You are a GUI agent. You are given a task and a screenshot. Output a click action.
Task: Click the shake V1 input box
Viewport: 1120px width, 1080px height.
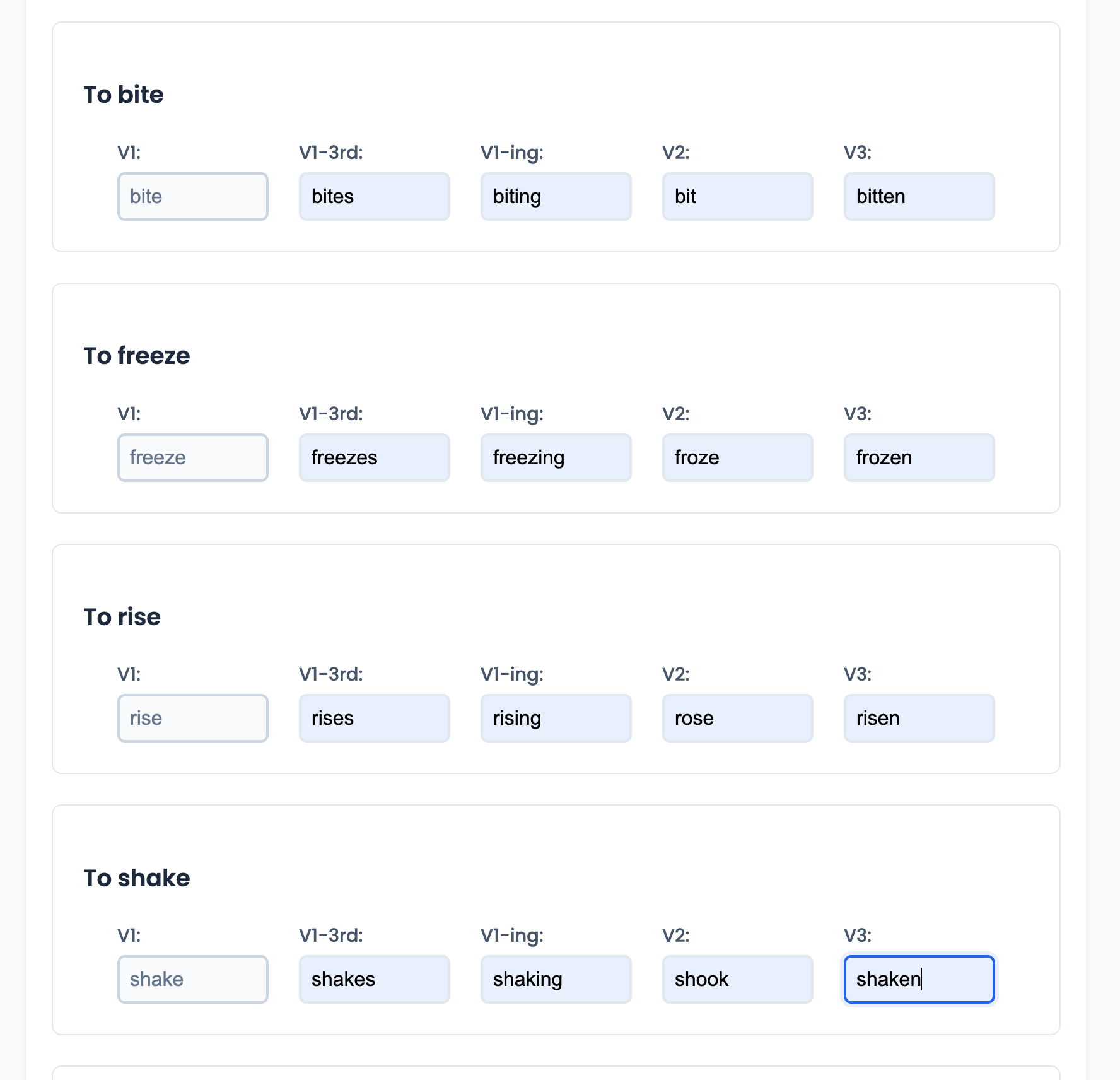point(192,979)
